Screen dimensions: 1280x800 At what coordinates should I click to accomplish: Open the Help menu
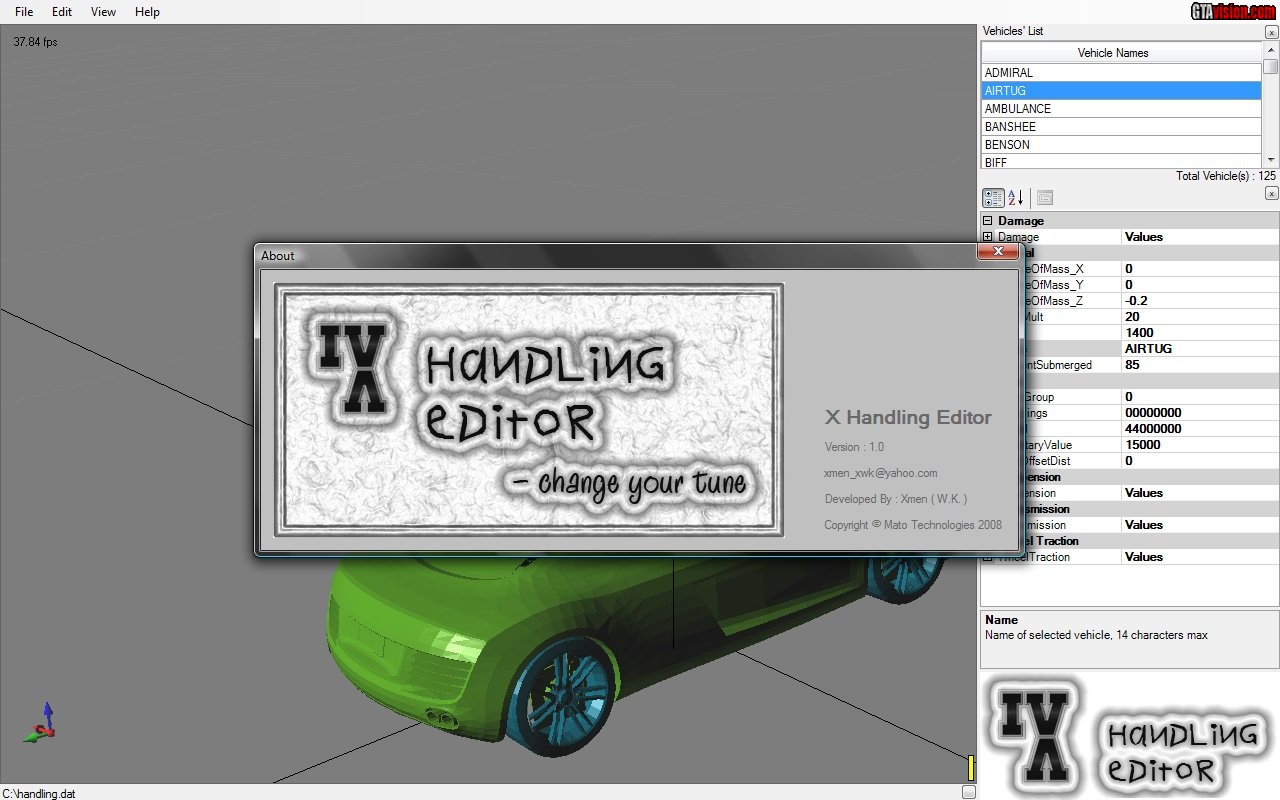[147, 12]
